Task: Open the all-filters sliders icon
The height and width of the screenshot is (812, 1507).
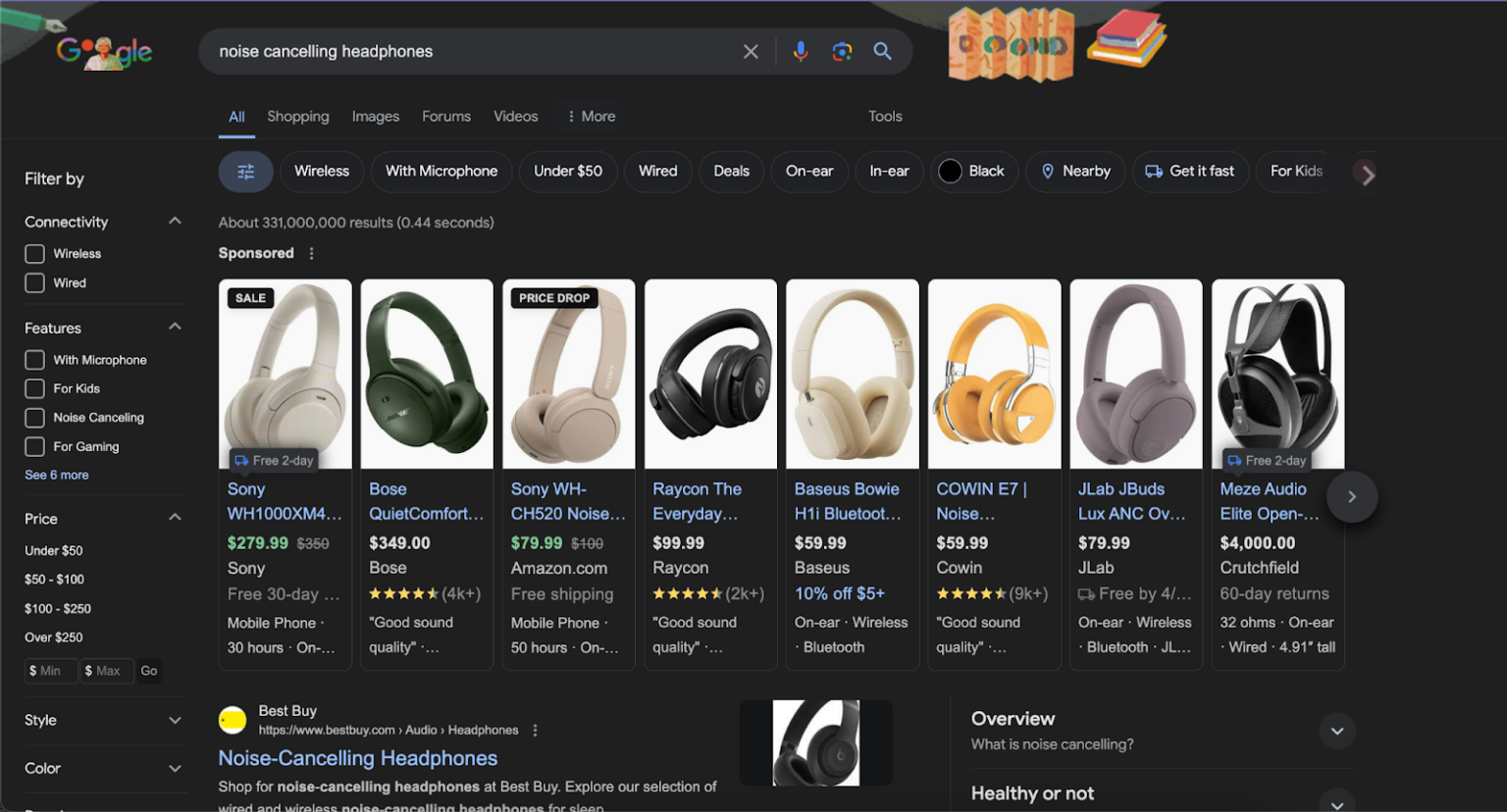Action: click(245, 171)
